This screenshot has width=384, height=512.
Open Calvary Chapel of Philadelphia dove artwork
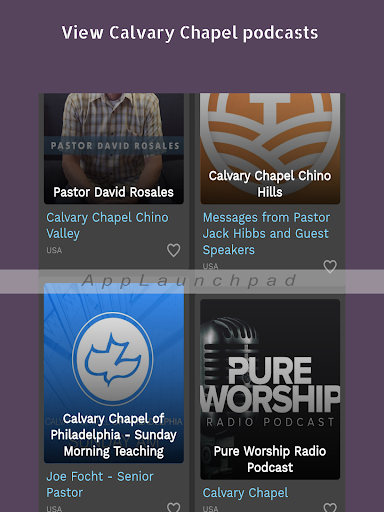coord(114,373)
